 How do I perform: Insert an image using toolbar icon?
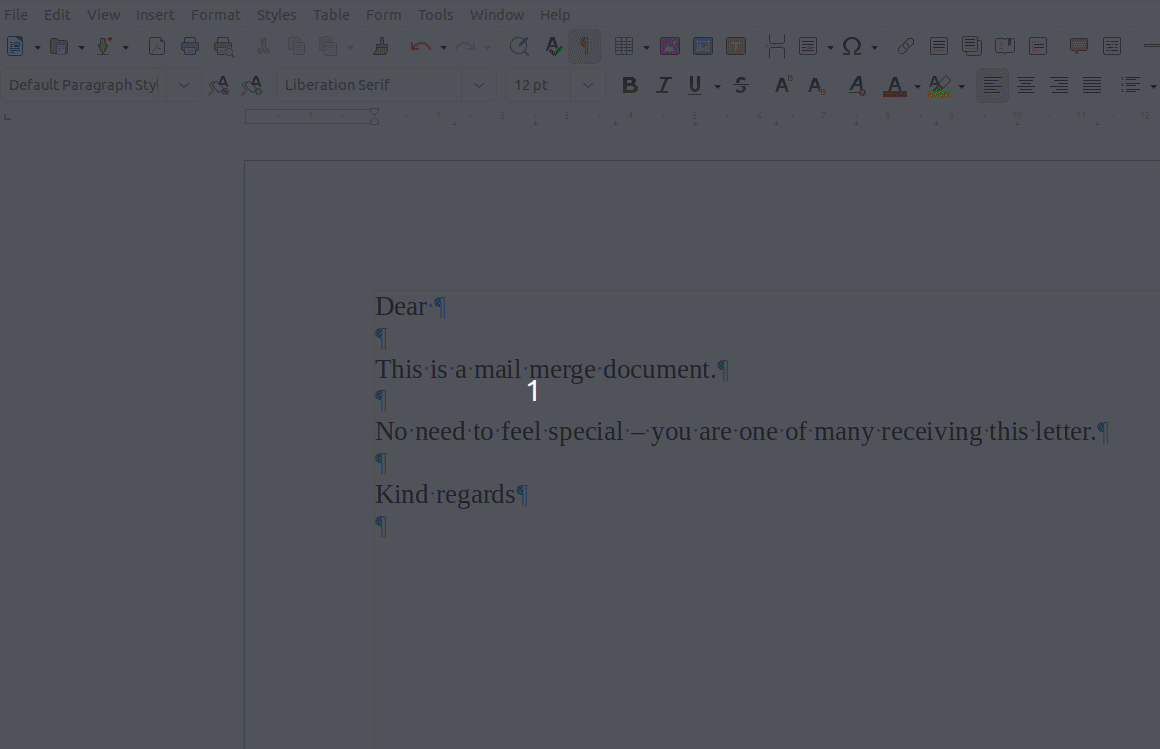click(670, 46)
